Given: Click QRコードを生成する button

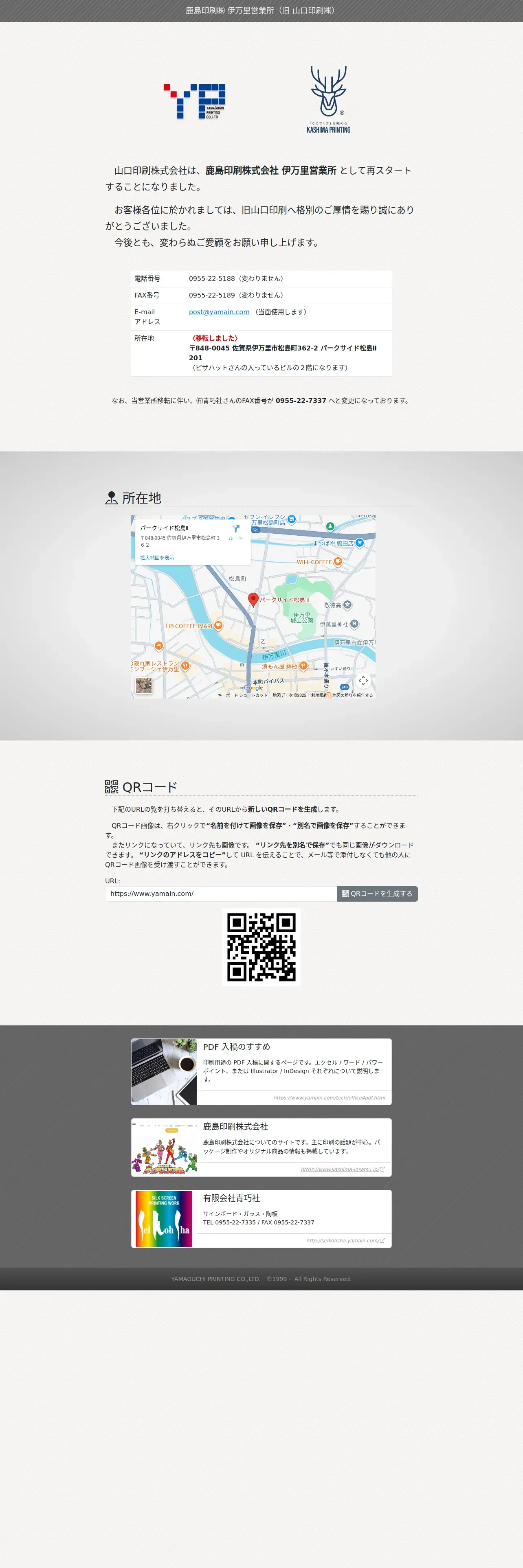Looking at the screenshot, I should [x=377, y=893].
